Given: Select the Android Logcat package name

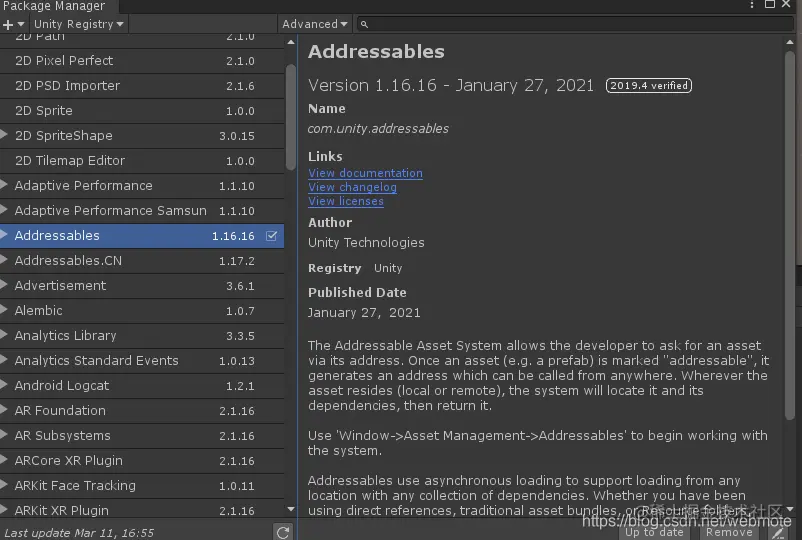Looking at the screenshot, I should (x=61, y=386).
